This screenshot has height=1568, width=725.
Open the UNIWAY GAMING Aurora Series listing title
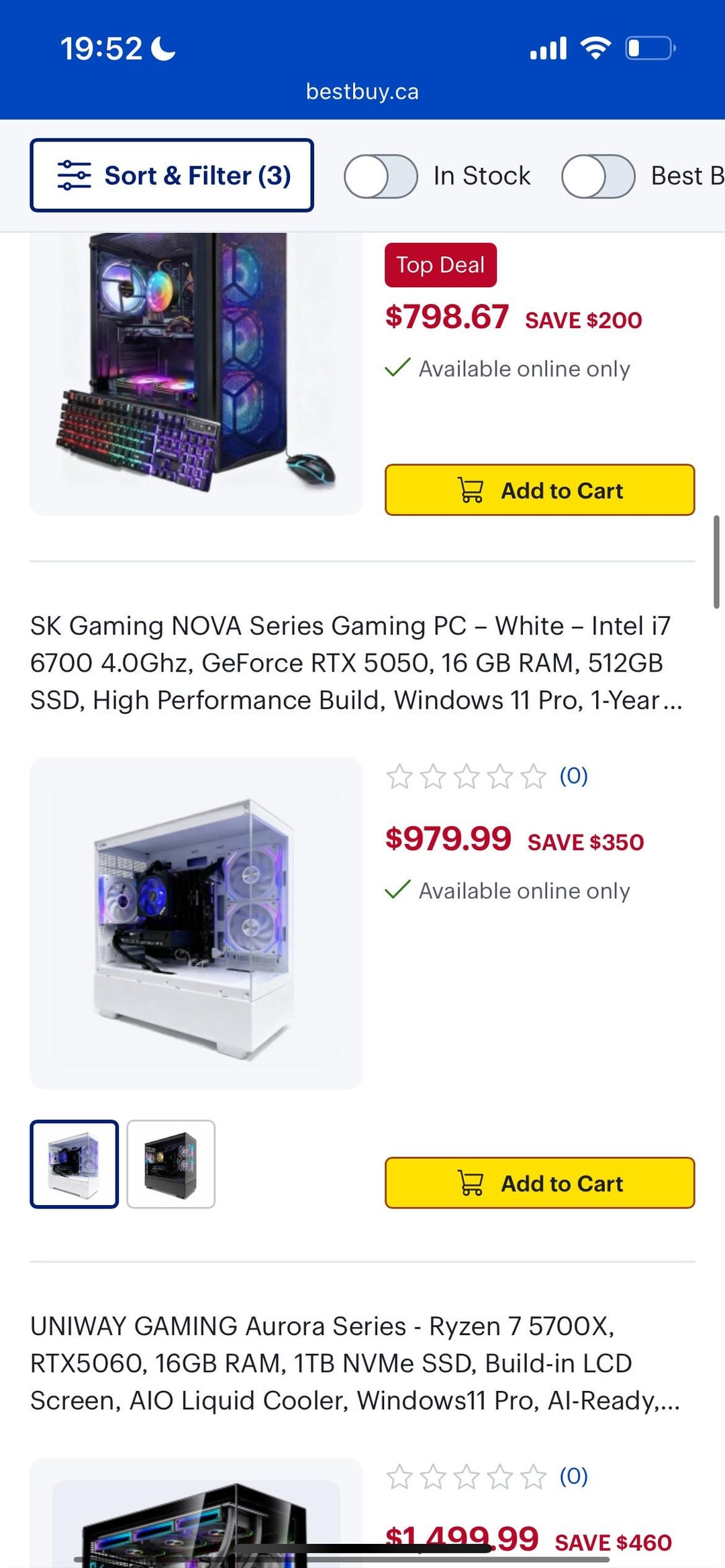[355, 1363]
